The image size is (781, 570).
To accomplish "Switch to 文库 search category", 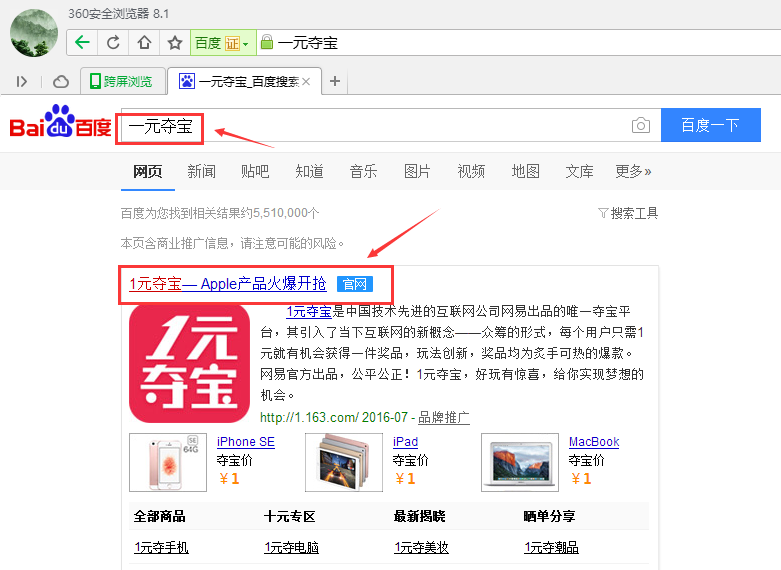I will coord(579,171).
